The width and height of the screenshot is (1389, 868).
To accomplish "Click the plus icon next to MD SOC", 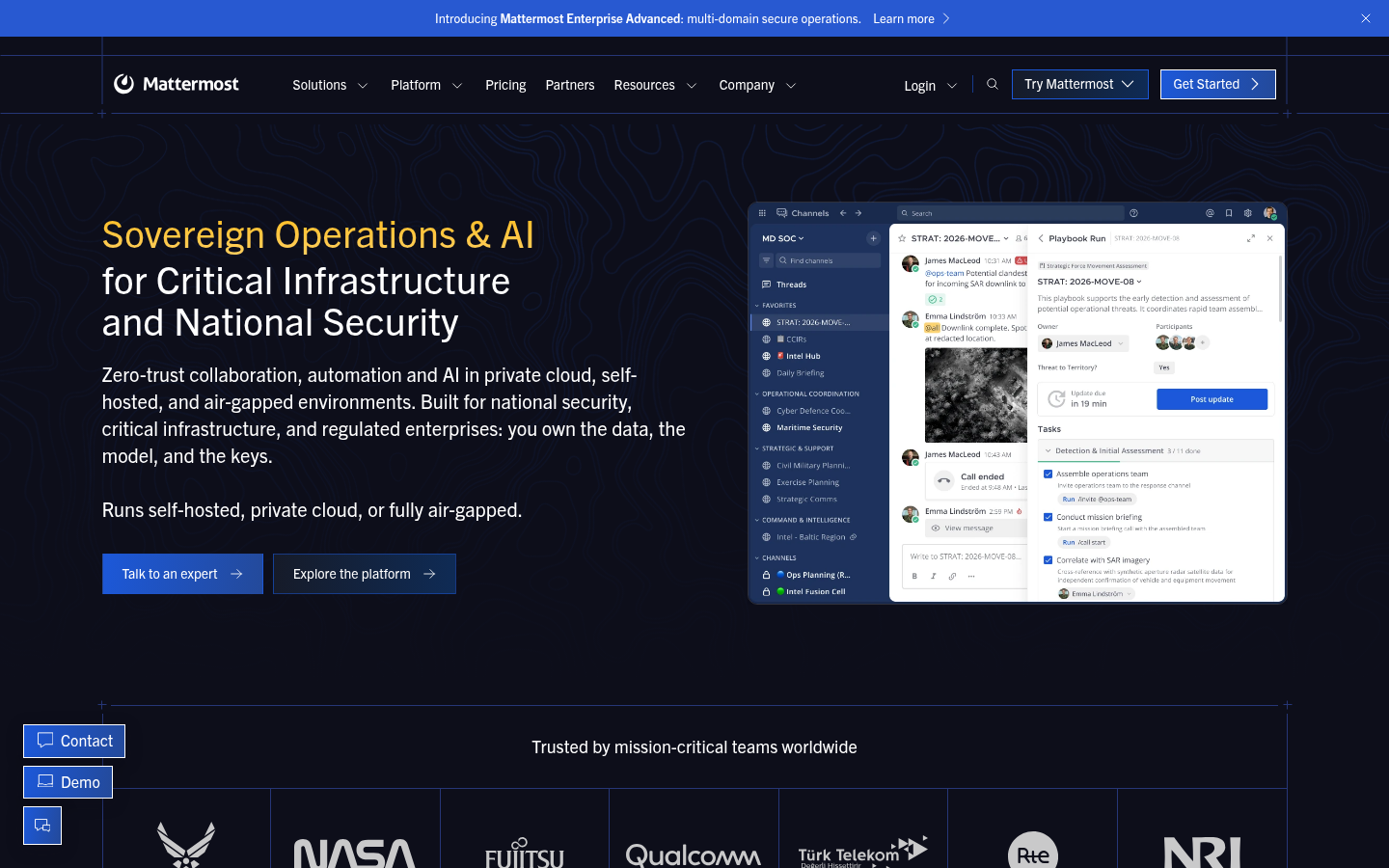I will coord(873,238).
